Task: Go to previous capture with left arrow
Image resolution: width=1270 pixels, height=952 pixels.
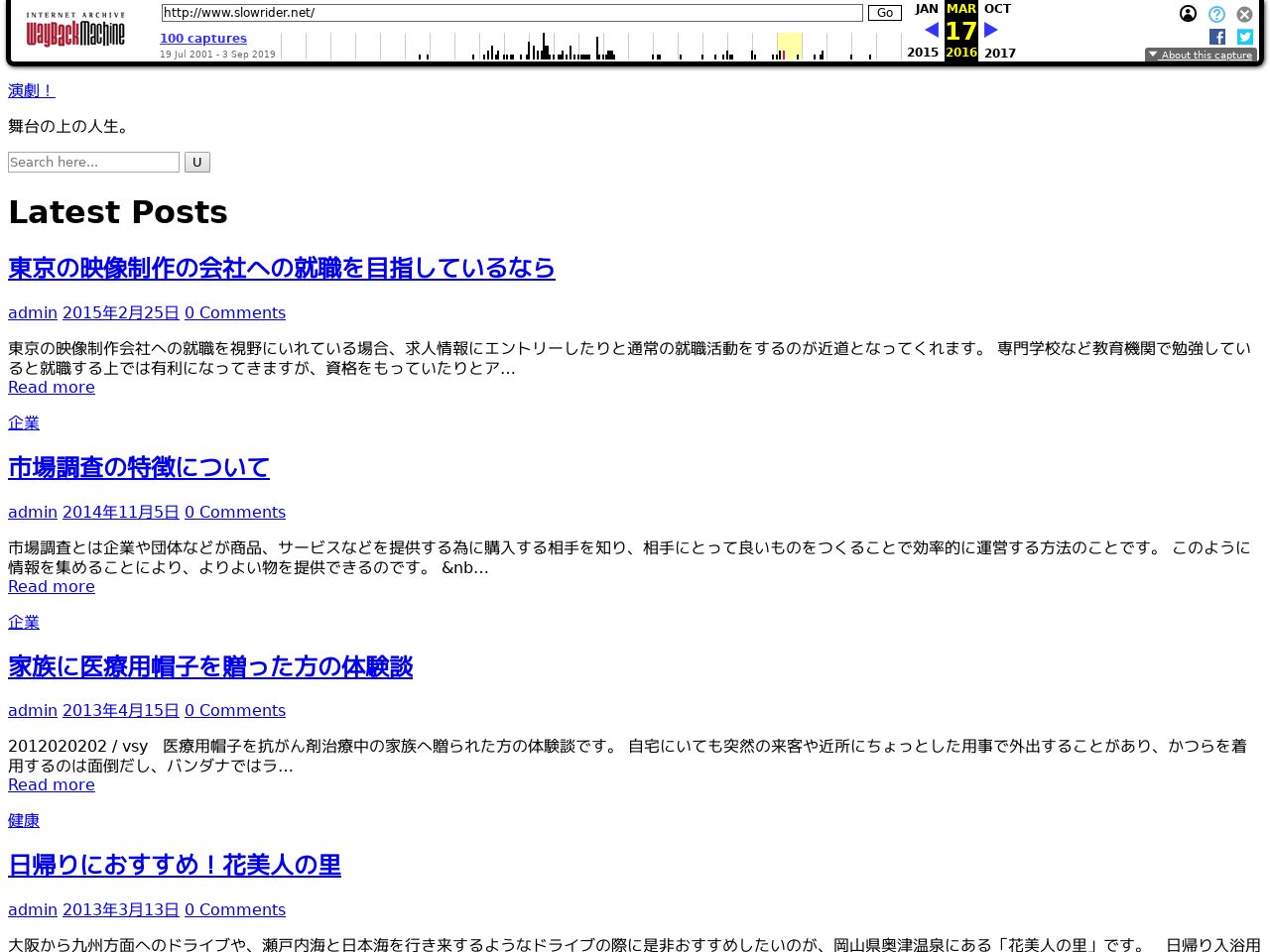Action: click(932, 30)
